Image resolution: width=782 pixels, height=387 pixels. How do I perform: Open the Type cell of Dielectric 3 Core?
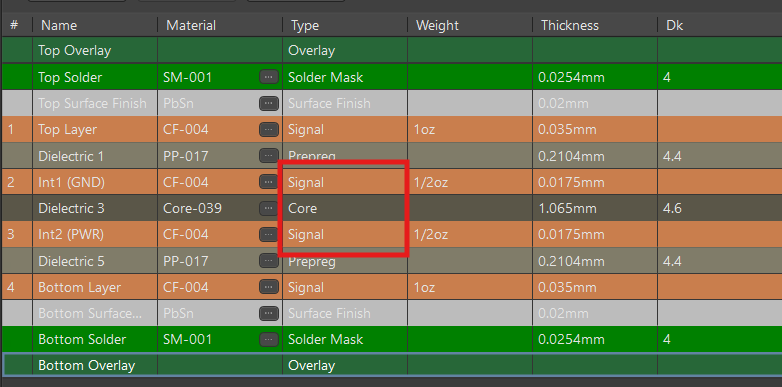pyautogui.click(x=345, y=208)
